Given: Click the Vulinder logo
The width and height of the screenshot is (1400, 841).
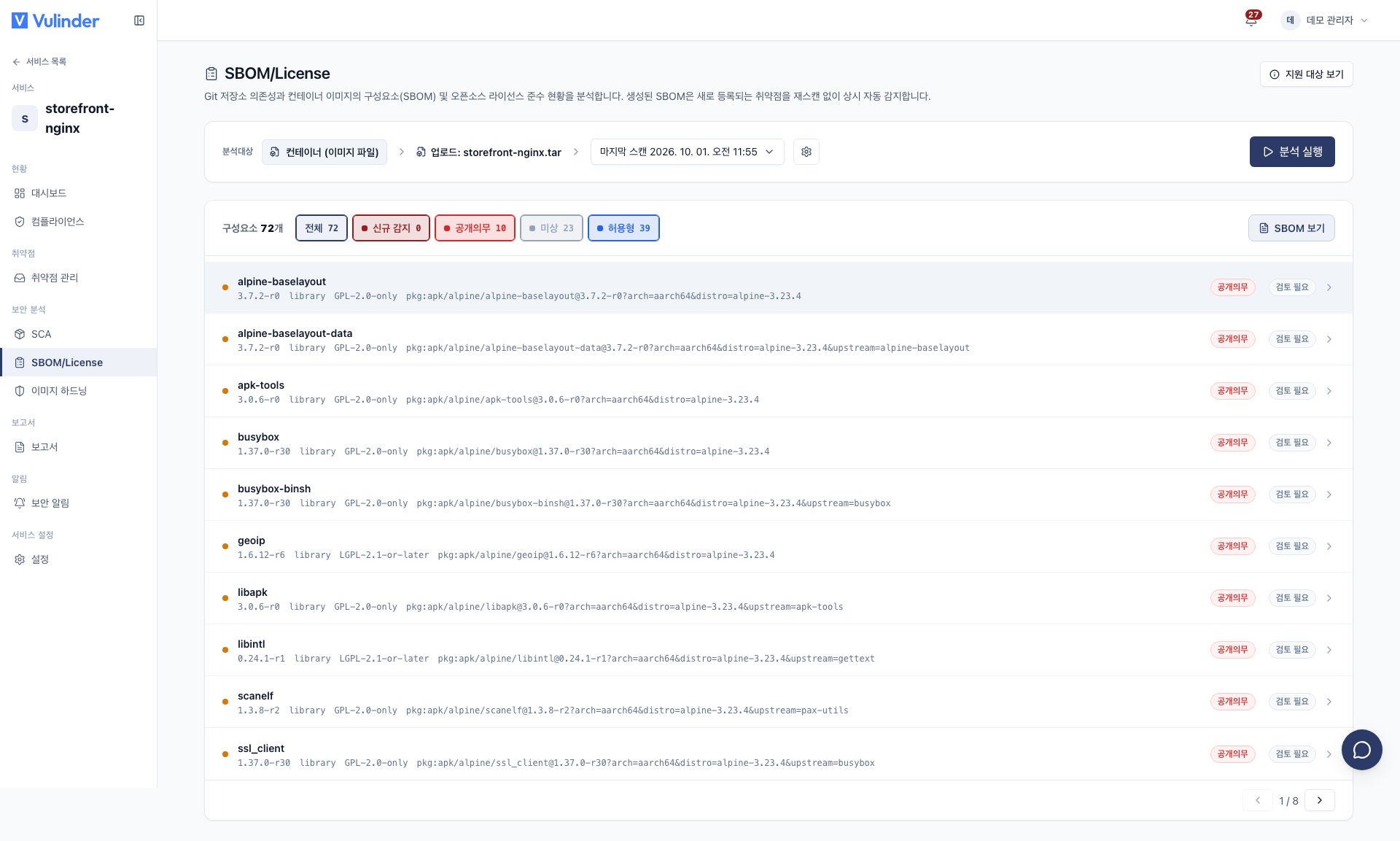Looking at the screenshot, I should click(55, 20).
